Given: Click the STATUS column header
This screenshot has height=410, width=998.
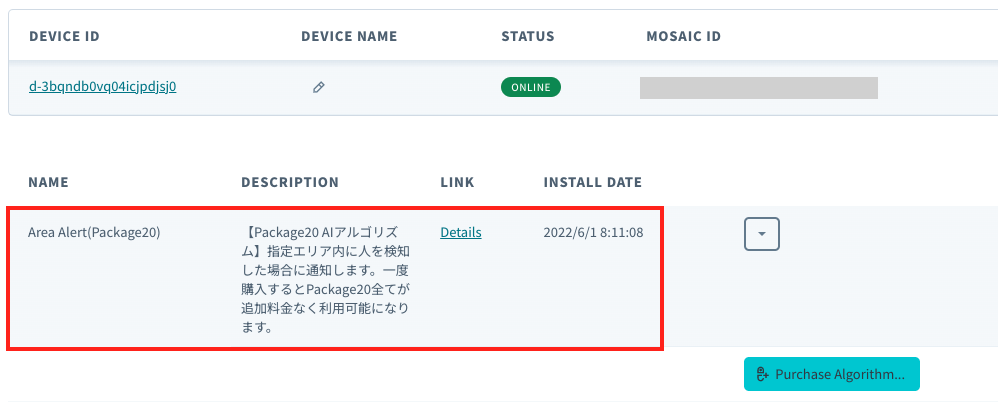Looking at the screenshot, I should (528, 36).
